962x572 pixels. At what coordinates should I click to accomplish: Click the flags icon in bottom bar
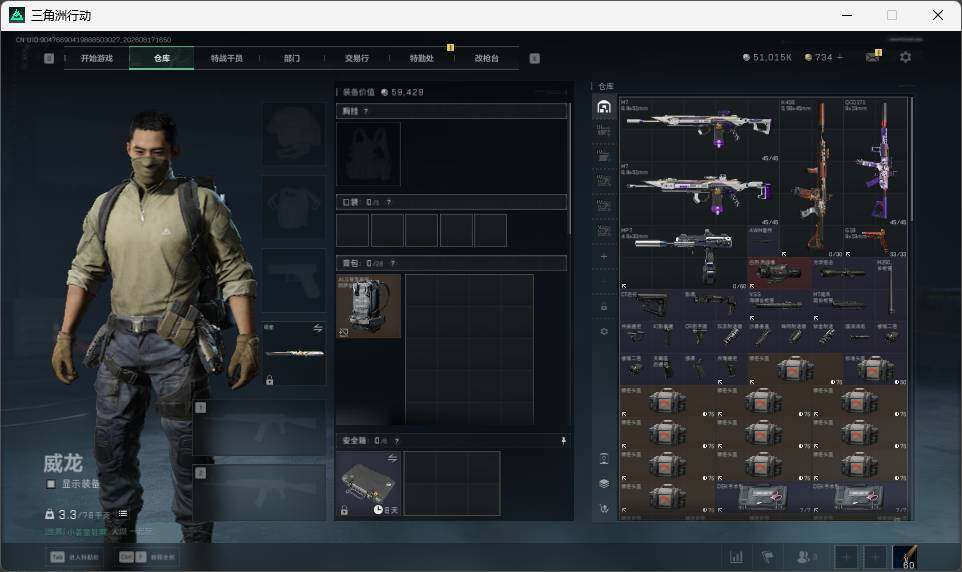768,557
